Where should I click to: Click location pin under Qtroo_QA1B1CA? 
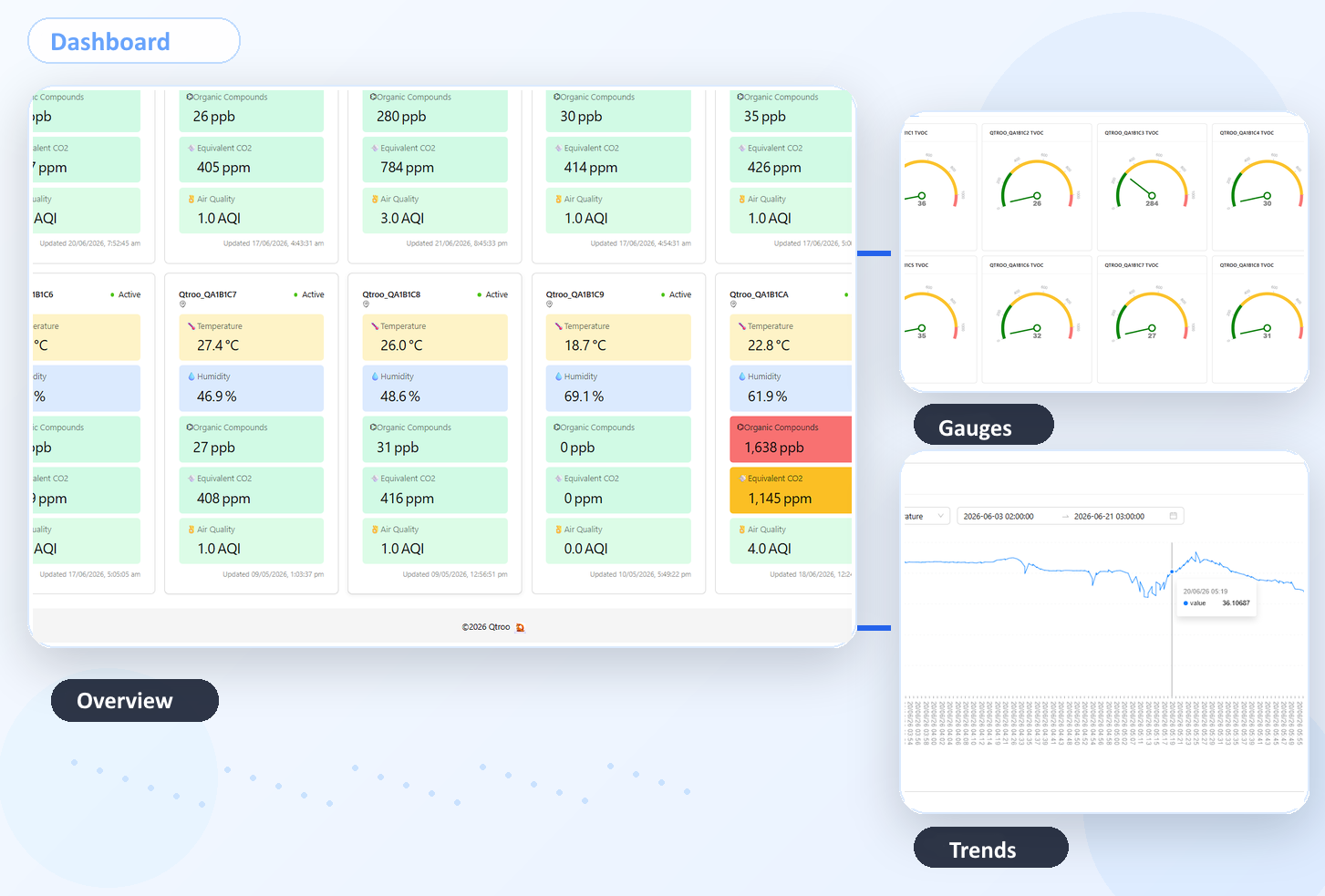tap(733, 304)
